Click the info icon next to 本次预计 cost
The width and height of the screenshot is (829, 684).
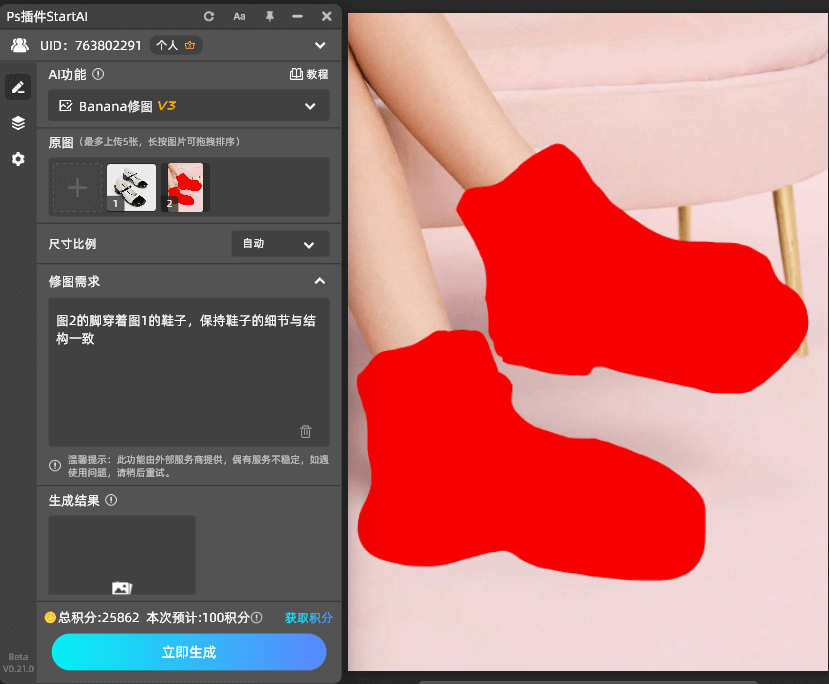[x=256, y=618]
